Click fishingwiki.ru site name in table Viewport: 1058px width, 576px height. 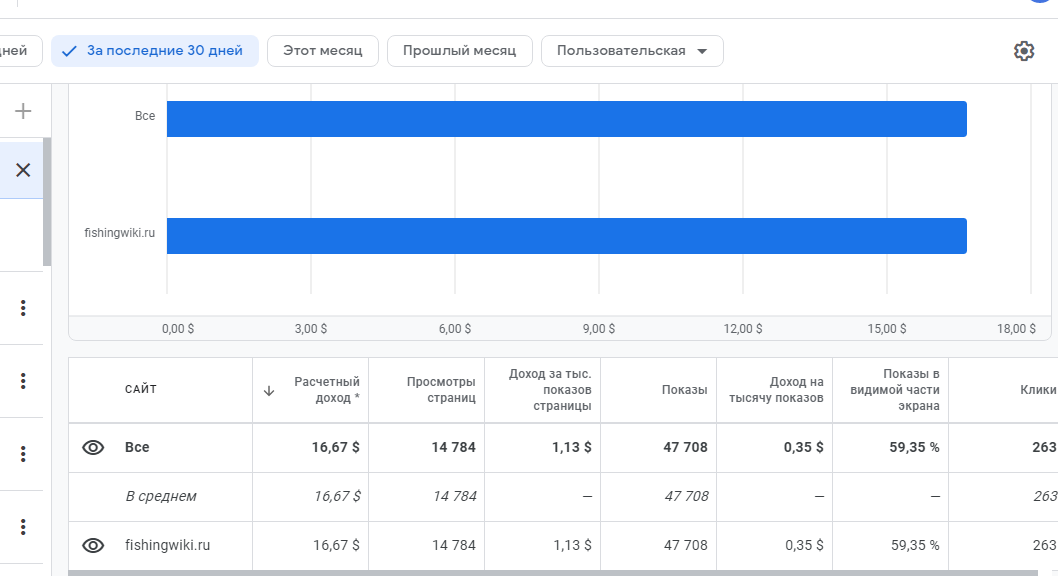[167, 545]
